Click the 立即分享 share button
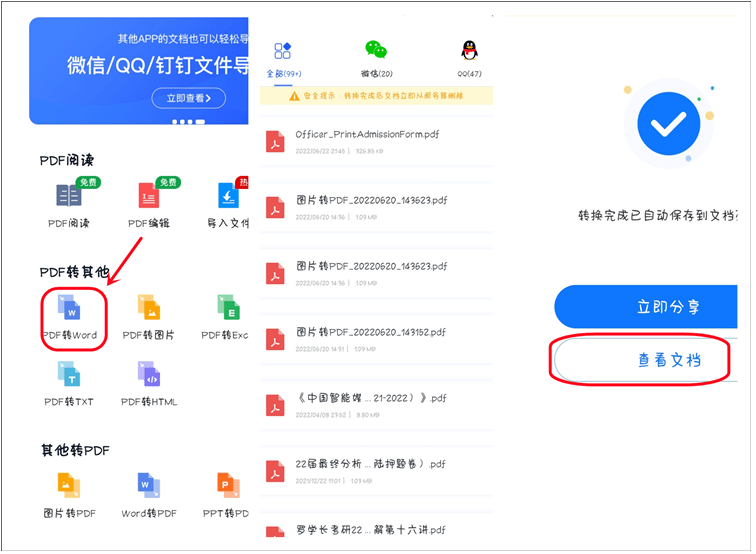Viewport: 756px width, 554px height. 645,306
